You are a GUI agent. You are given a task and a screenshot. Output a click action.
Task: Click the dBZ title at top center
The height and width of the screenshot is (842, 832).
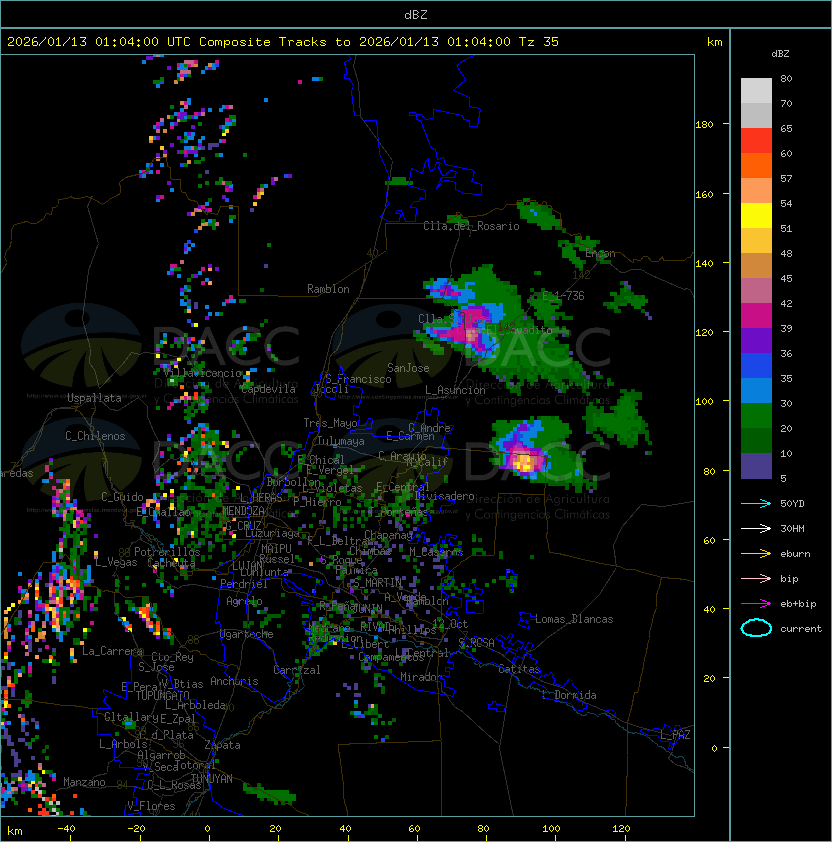coord(415,14)
